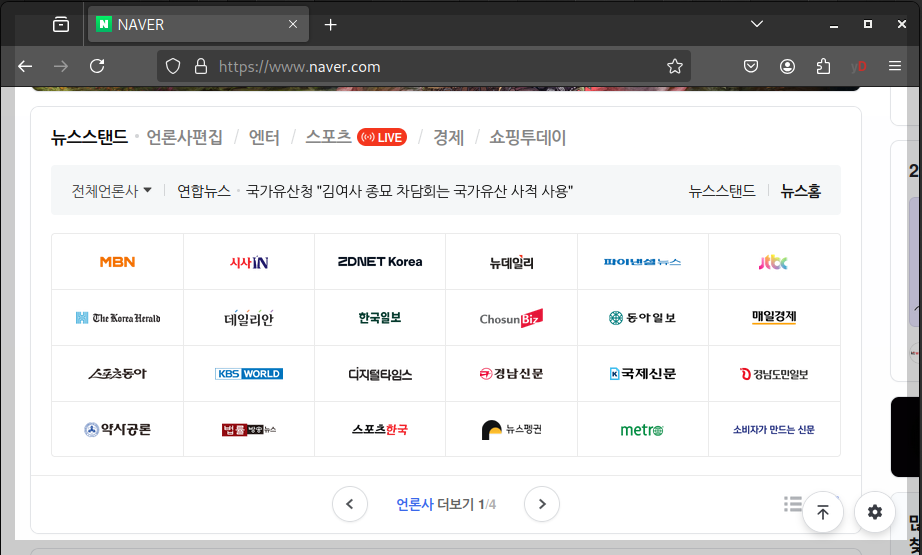Open the Pocket save icon
The width and height of the screenshot is (922, 555).
pyautogui.click(x=751, y=66)
